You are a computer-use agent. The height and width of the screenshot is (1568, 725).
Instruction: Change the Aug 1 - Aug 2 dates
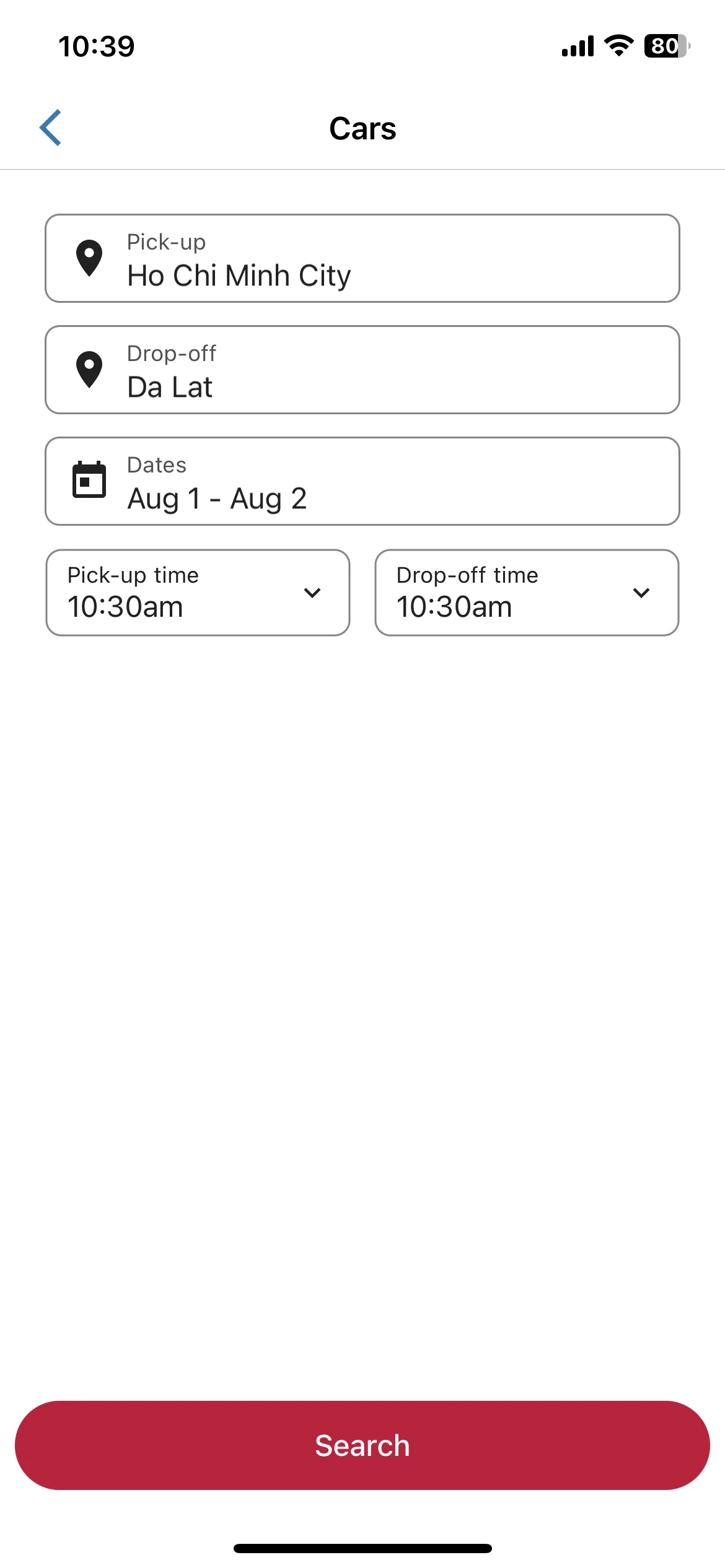point(362,481)
